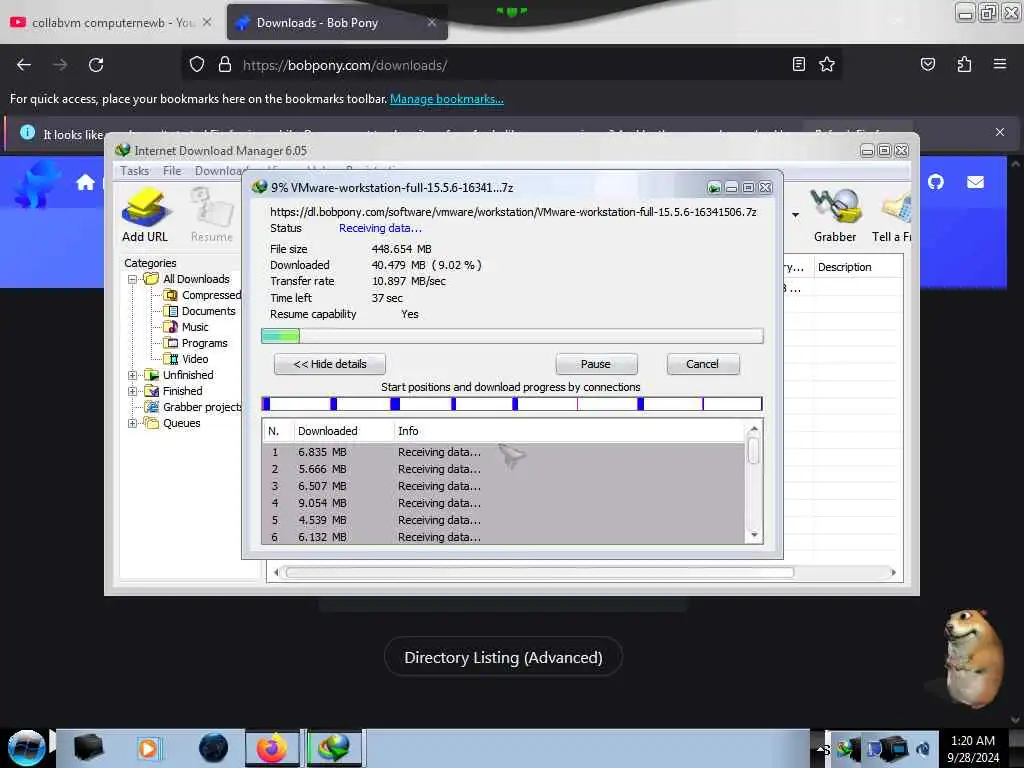This screenshot has width=1024, height=768.
Task: Click the home icon on Bob Pony site
Action: [85, 182]
